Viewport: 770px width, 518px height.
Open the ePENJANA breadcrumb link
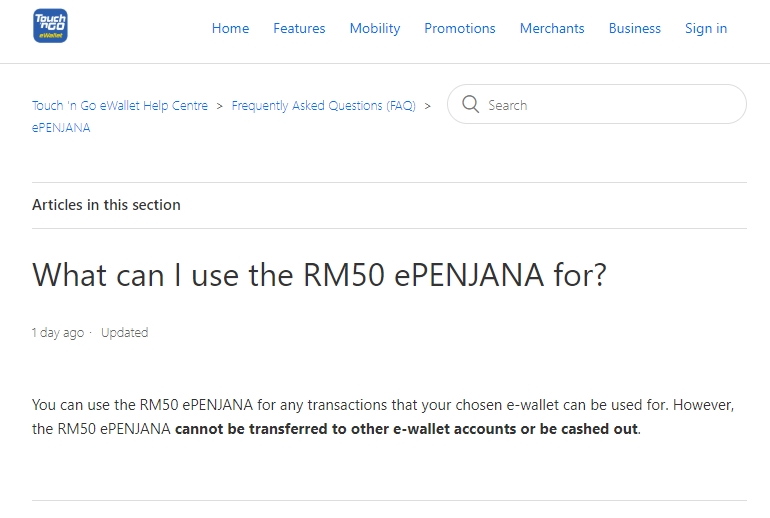point(61,128)
